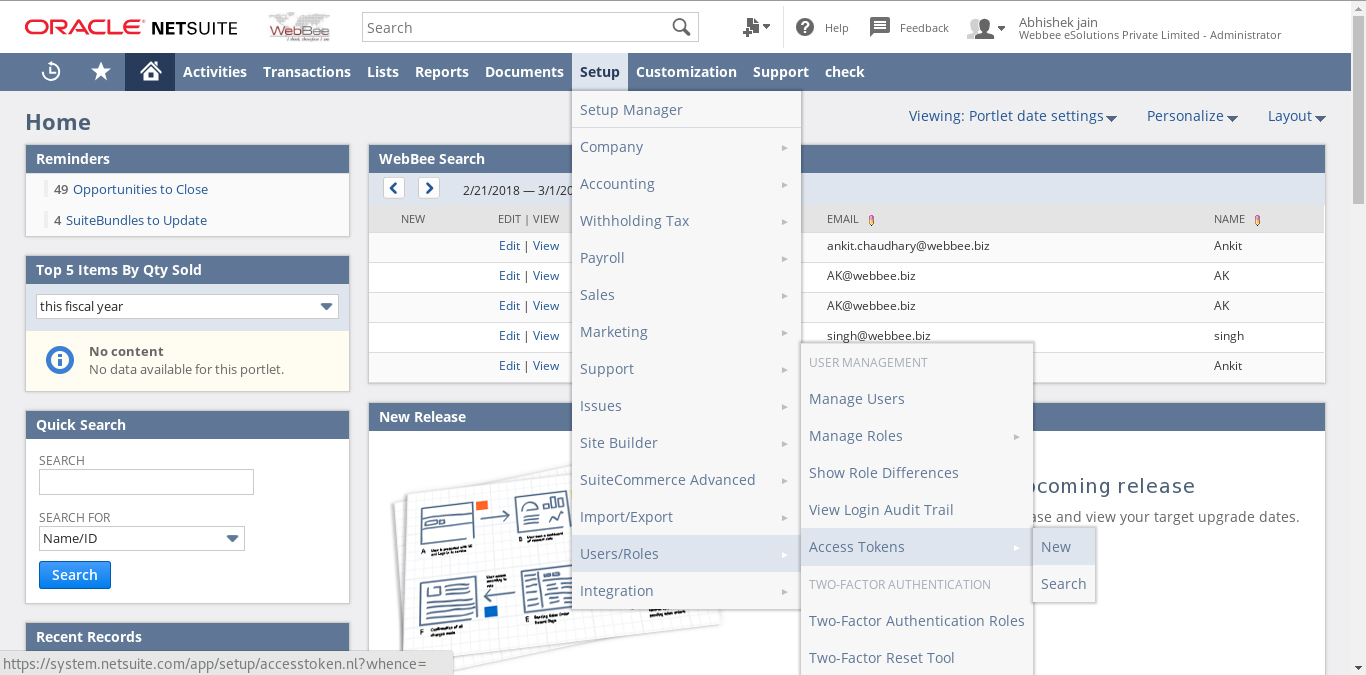Open the SuiteBundles to Update reminder link

(136, 220)
